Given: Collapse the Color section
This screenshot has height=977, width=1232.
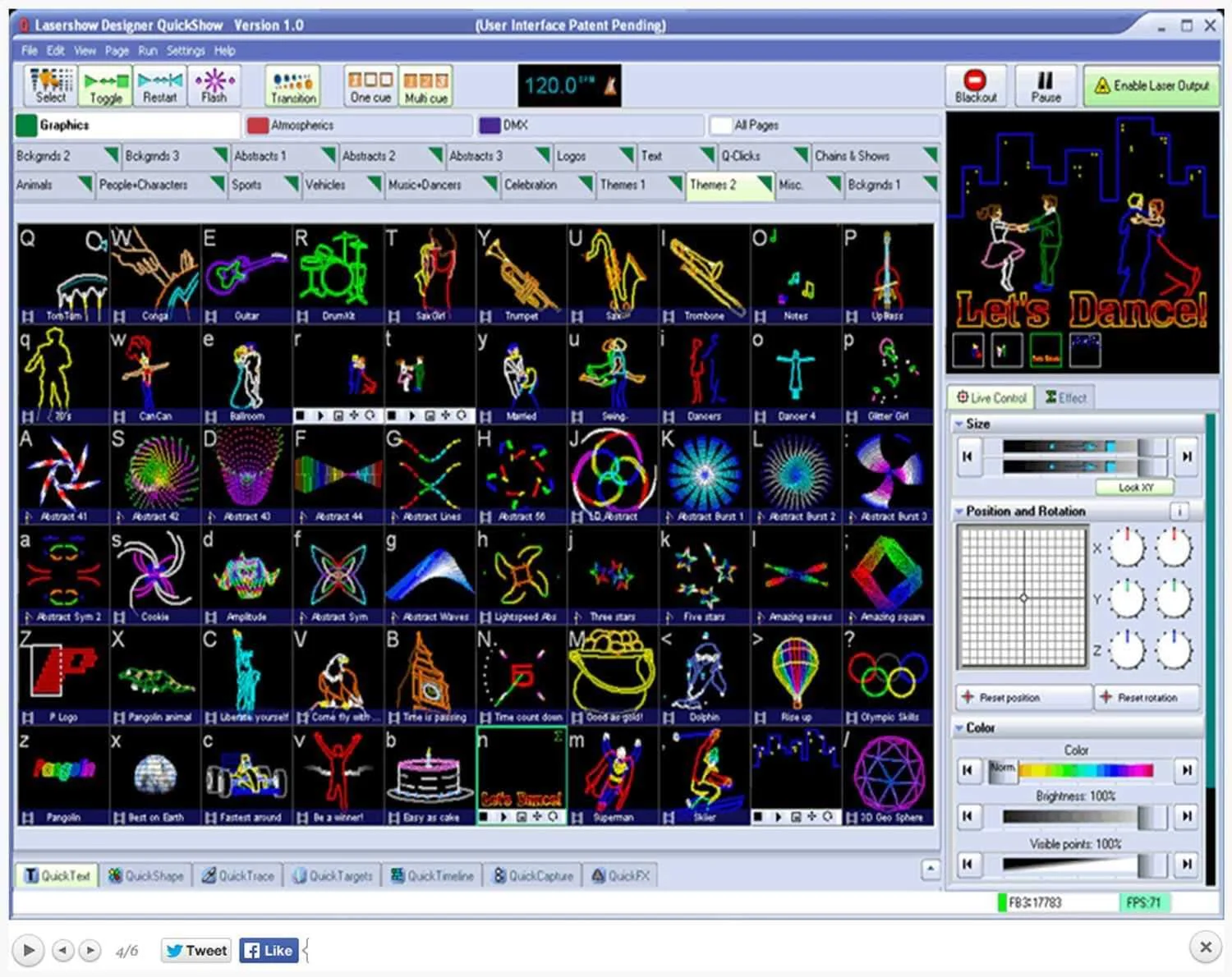Looking at the screenshot, I should [958, 728].
